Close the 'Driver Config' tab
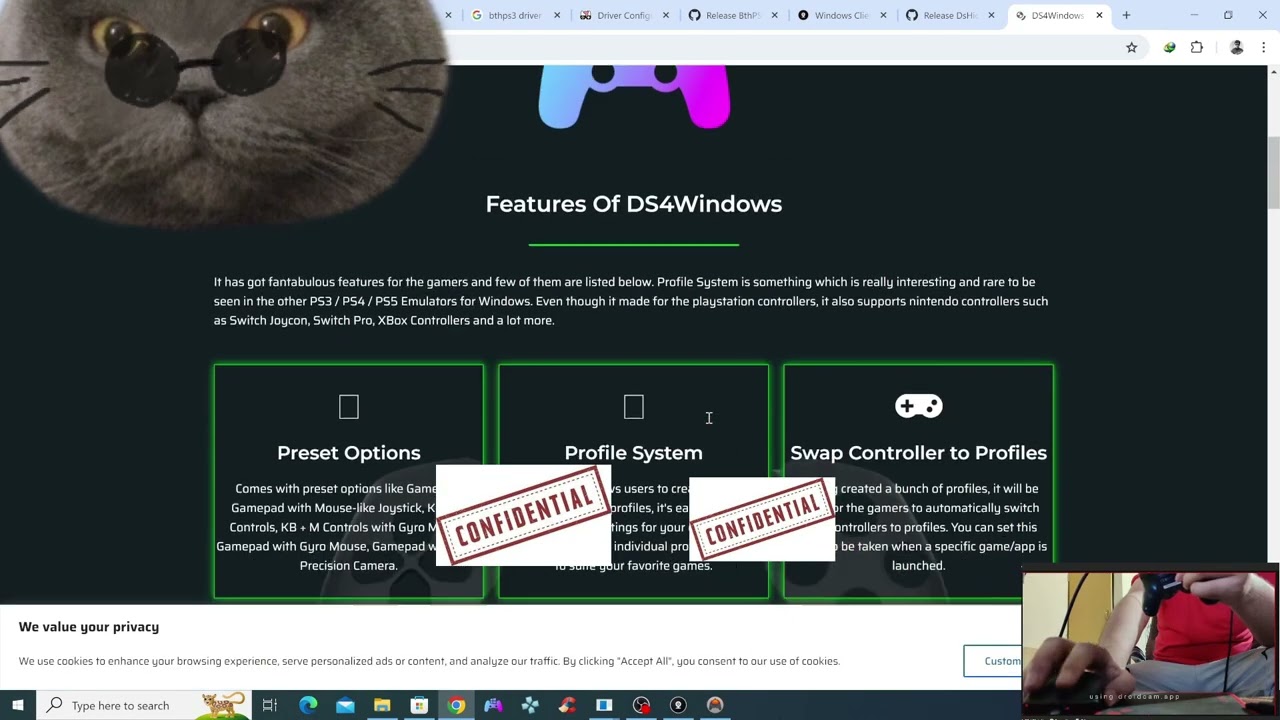Screen dimensions: 1280x720 (x=666, y=15)
